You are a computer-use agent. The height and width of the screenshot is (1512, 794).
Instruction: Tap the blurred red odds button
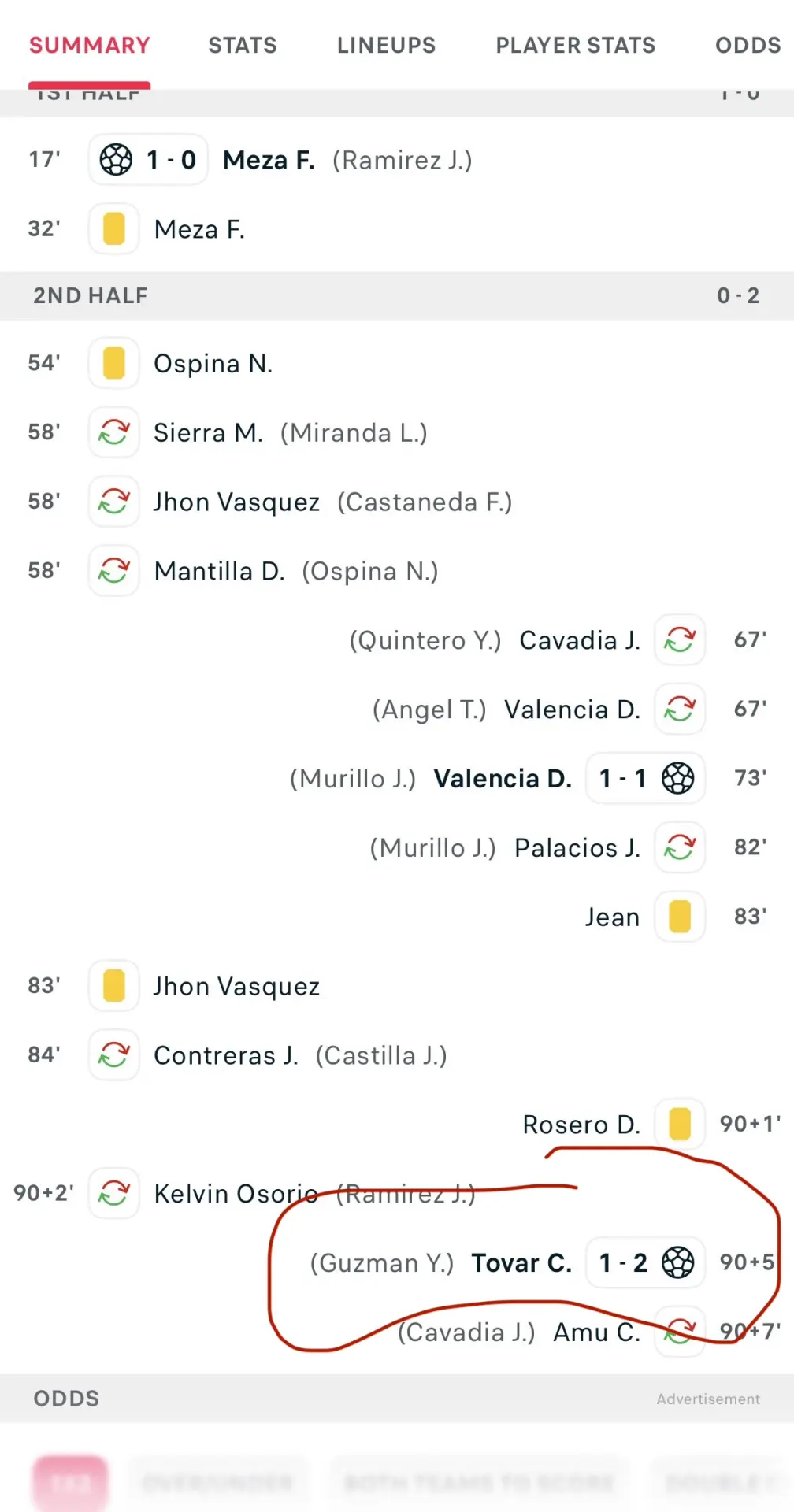point(70,1484)
